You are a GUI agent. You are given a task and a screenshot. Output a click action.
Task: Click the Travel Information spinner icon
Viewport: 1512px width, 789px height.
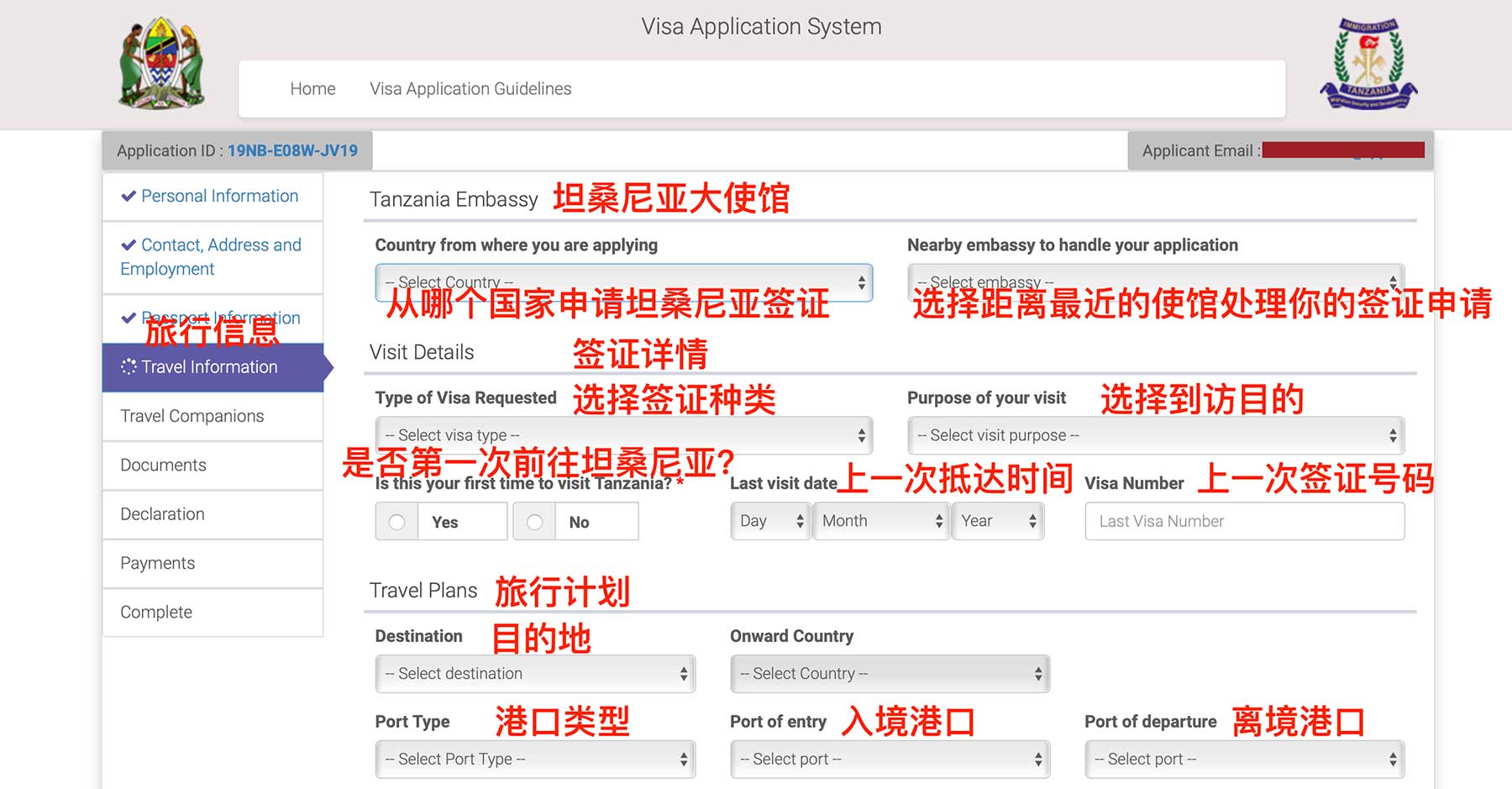click(129, 367)
